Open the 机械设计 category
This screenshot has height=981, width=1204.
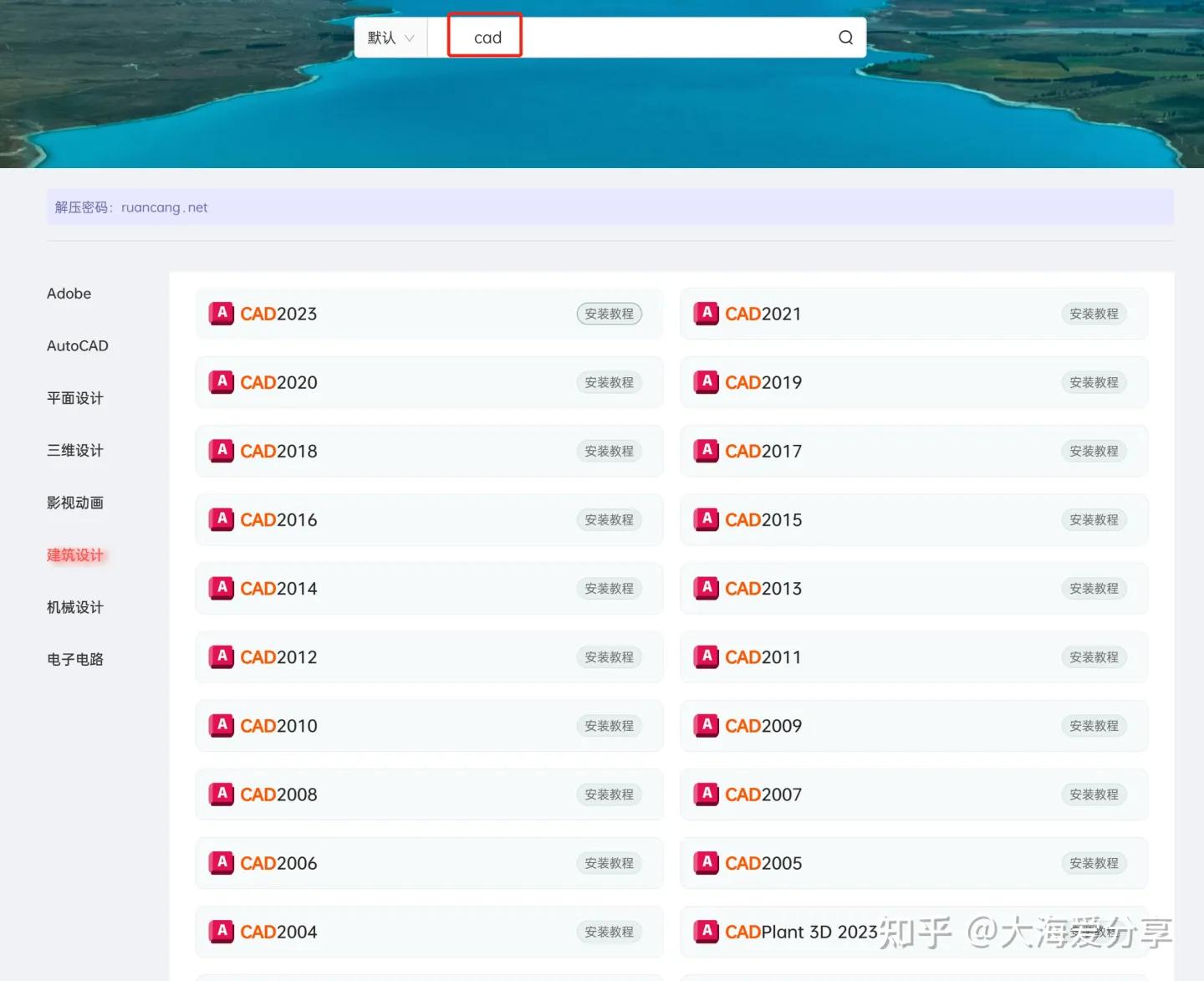pyautogui.click(x=74, y=607)
